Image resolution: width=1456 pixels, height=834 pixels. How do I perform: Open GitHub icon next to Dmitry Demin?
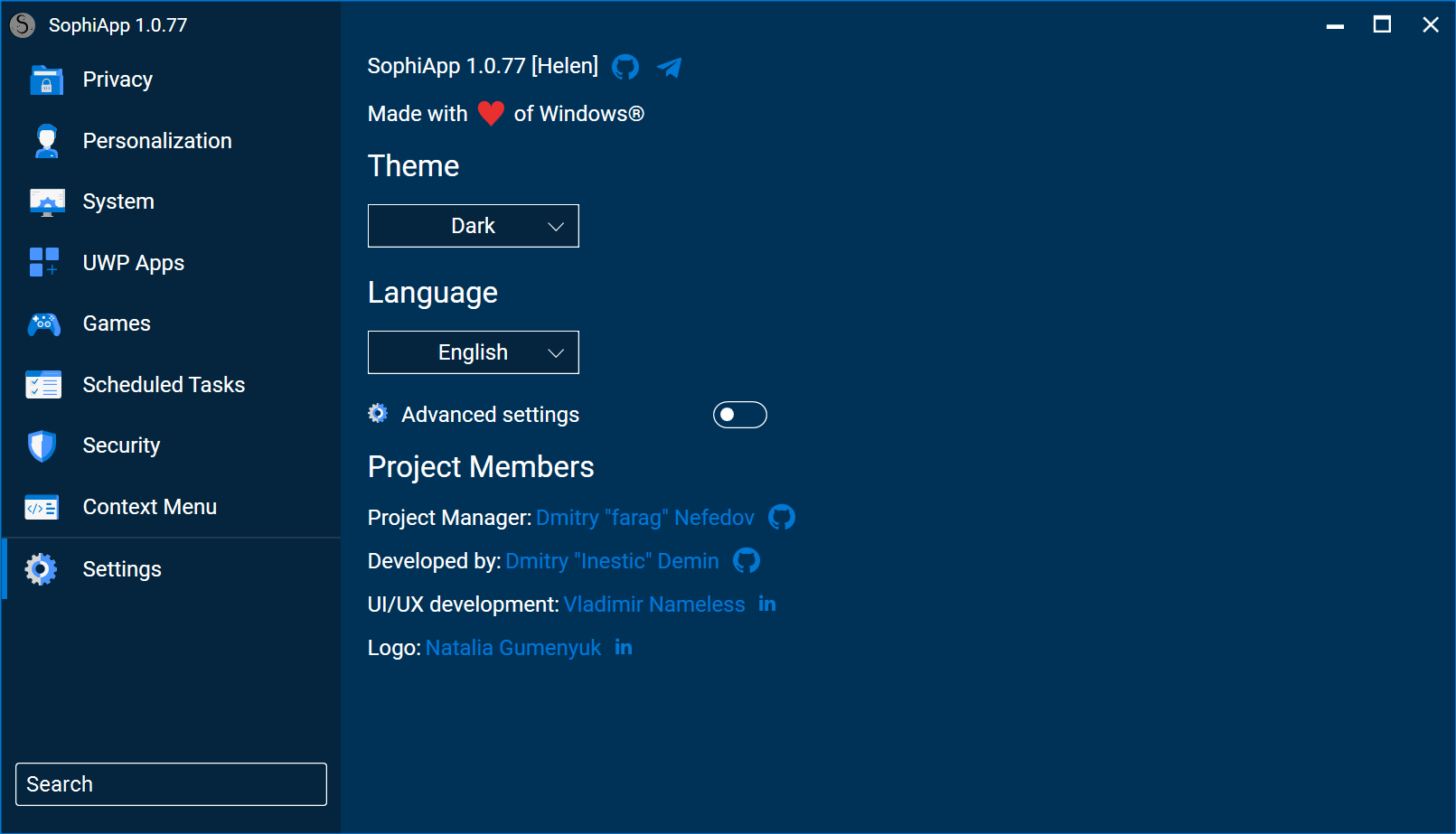[747, 560]
